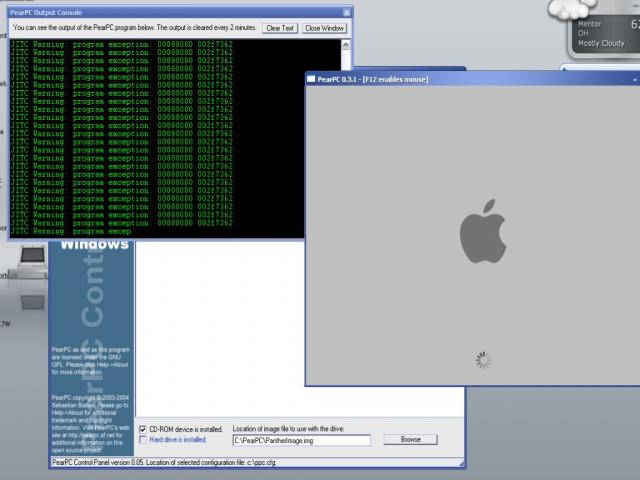Uncheck CD-ROM device is installed
The height and width of the screenshot is (480, 640).
143,429
